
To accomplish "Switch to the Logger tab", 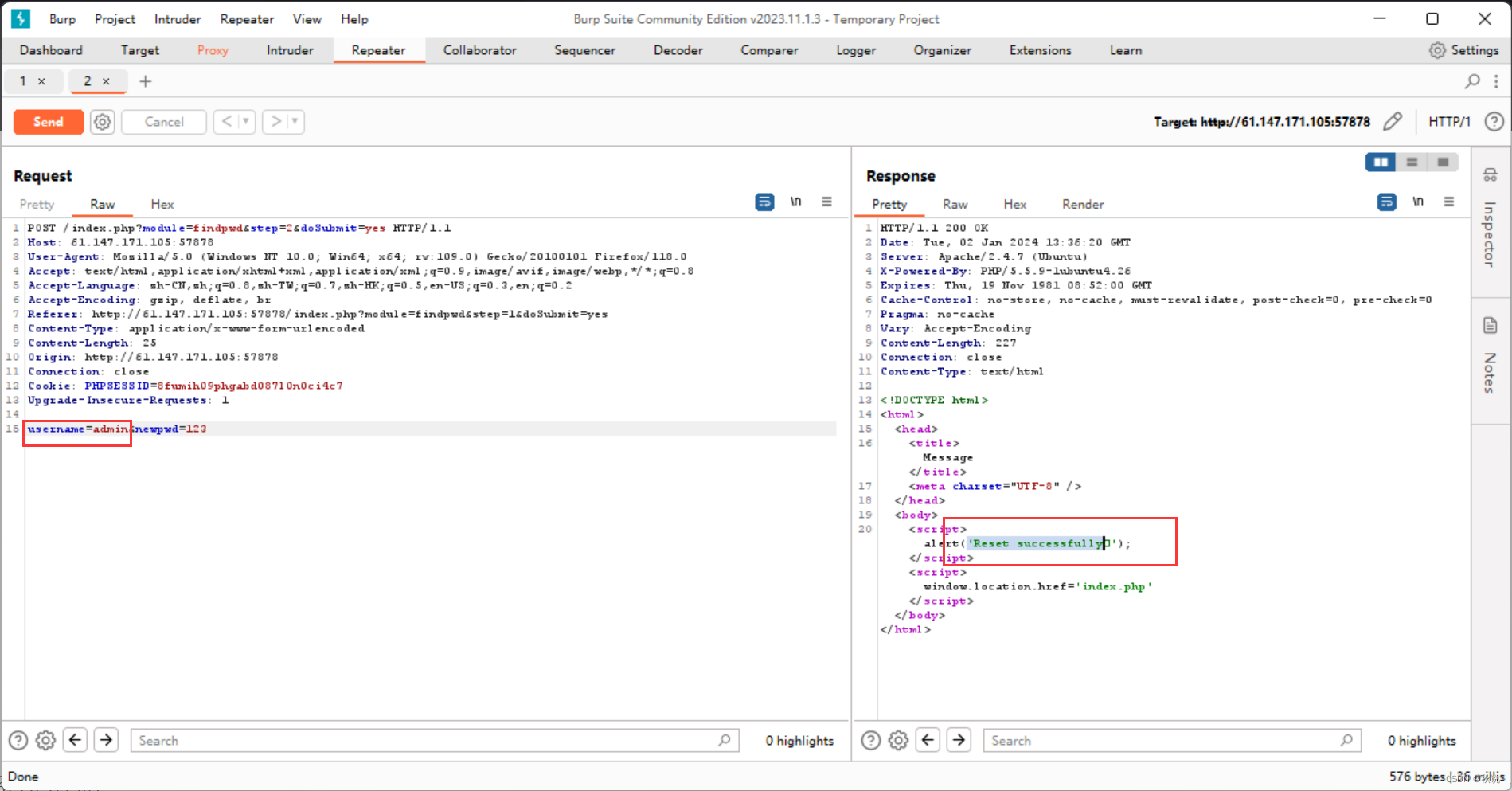I will (x=856, y=50).
